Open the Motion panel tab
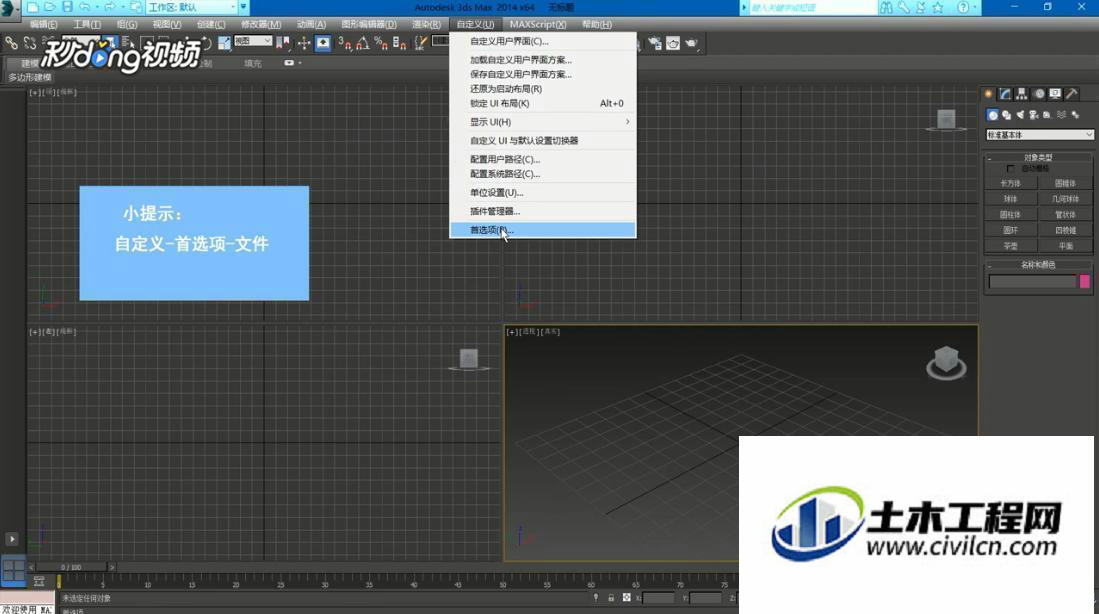Screen dimensions: 1099x614 coord(1039,94)
